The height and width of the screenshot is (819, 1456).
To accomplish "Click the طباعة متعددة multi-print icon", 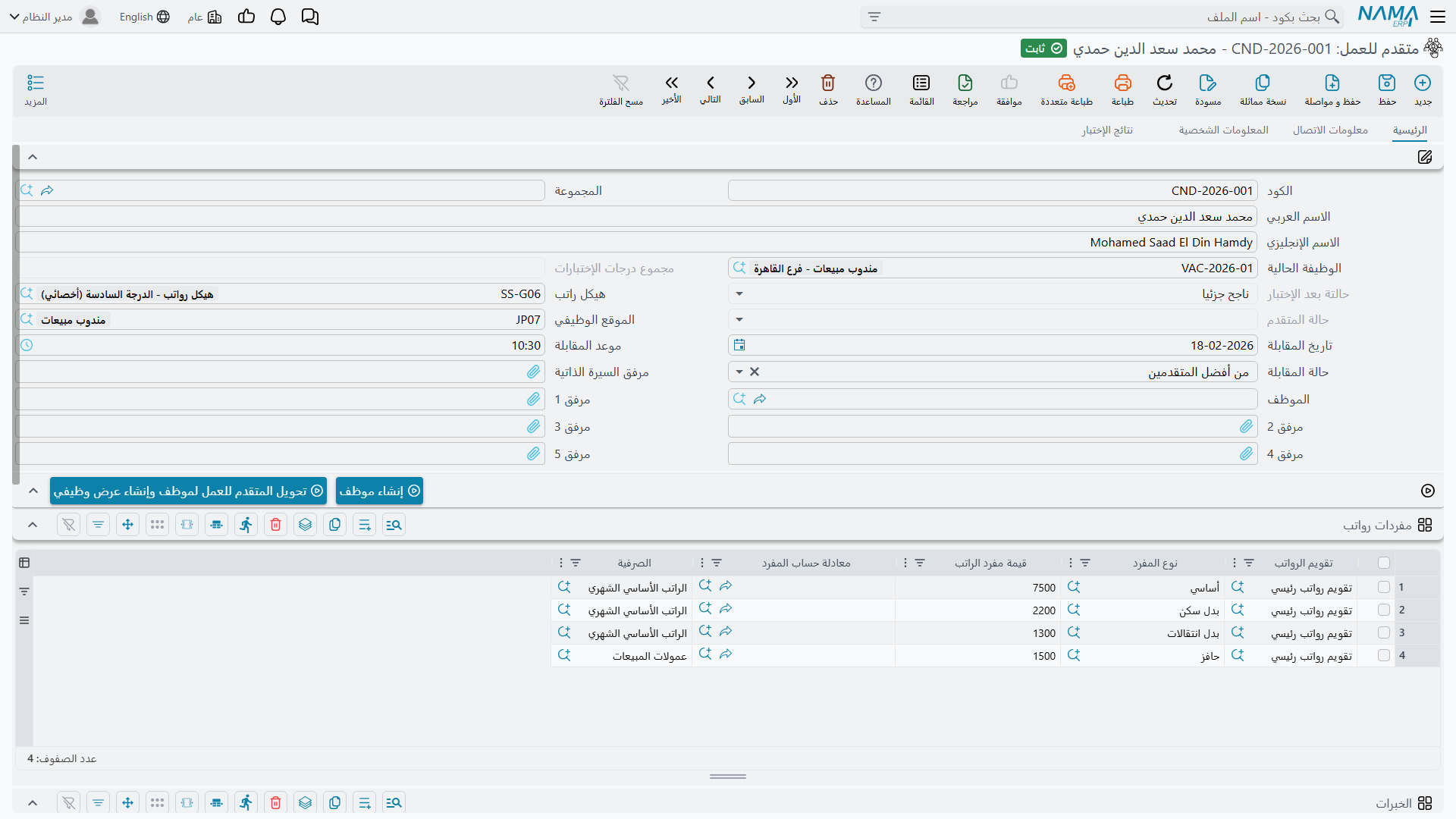I will pyautogui.click(x=1067, y=83).
